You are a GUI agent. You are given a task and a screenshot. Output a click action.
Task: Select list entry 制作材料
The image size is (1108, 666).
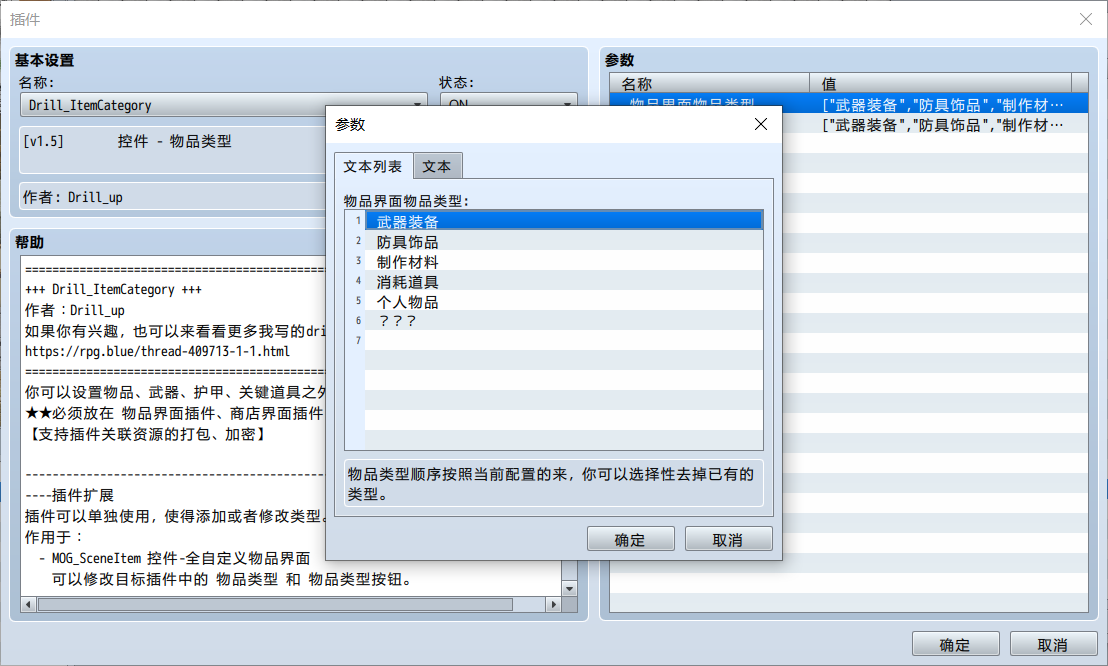coord(564,262)
